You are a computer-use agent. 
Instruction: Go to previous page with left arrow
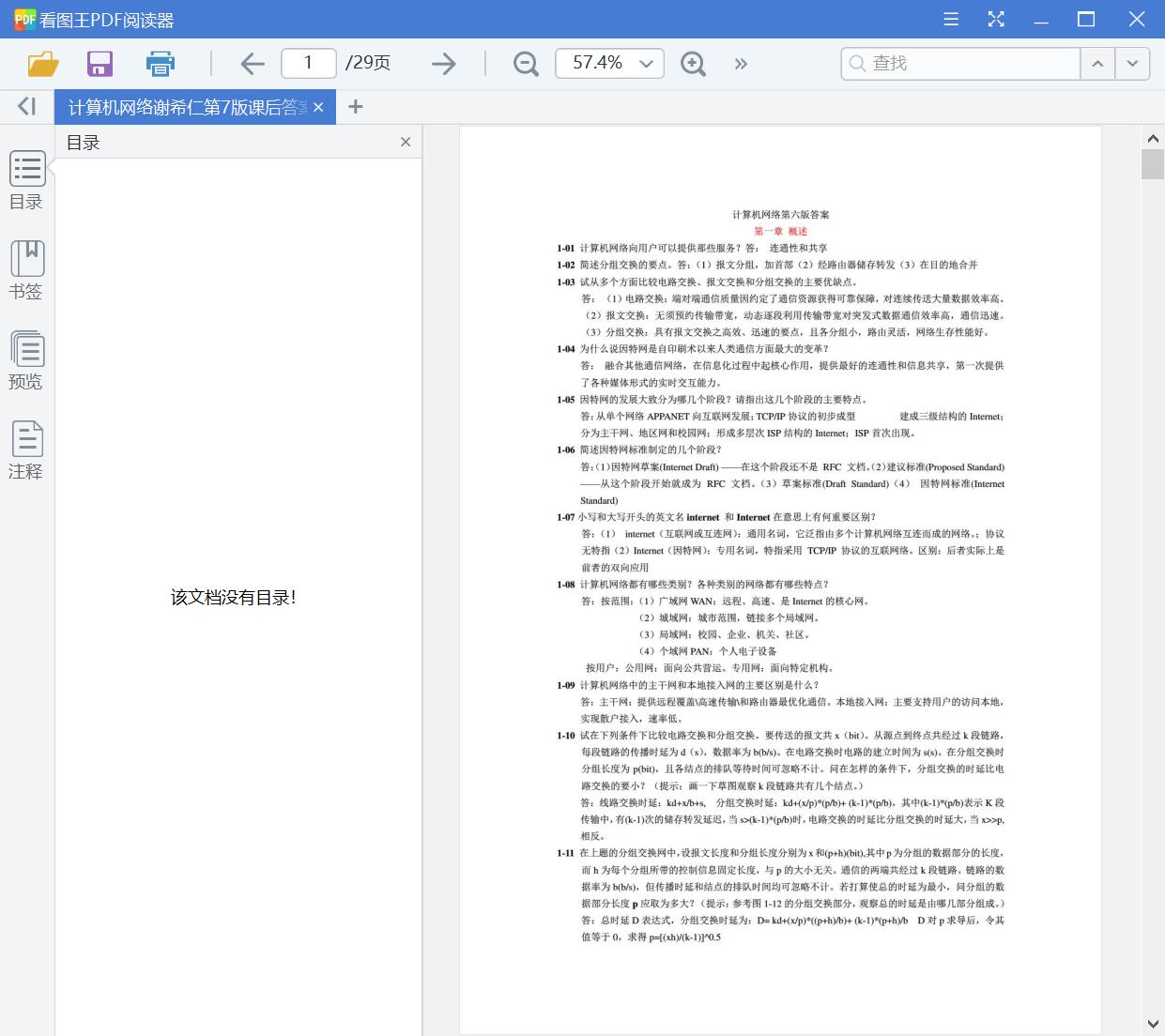[x=252, y=63]
